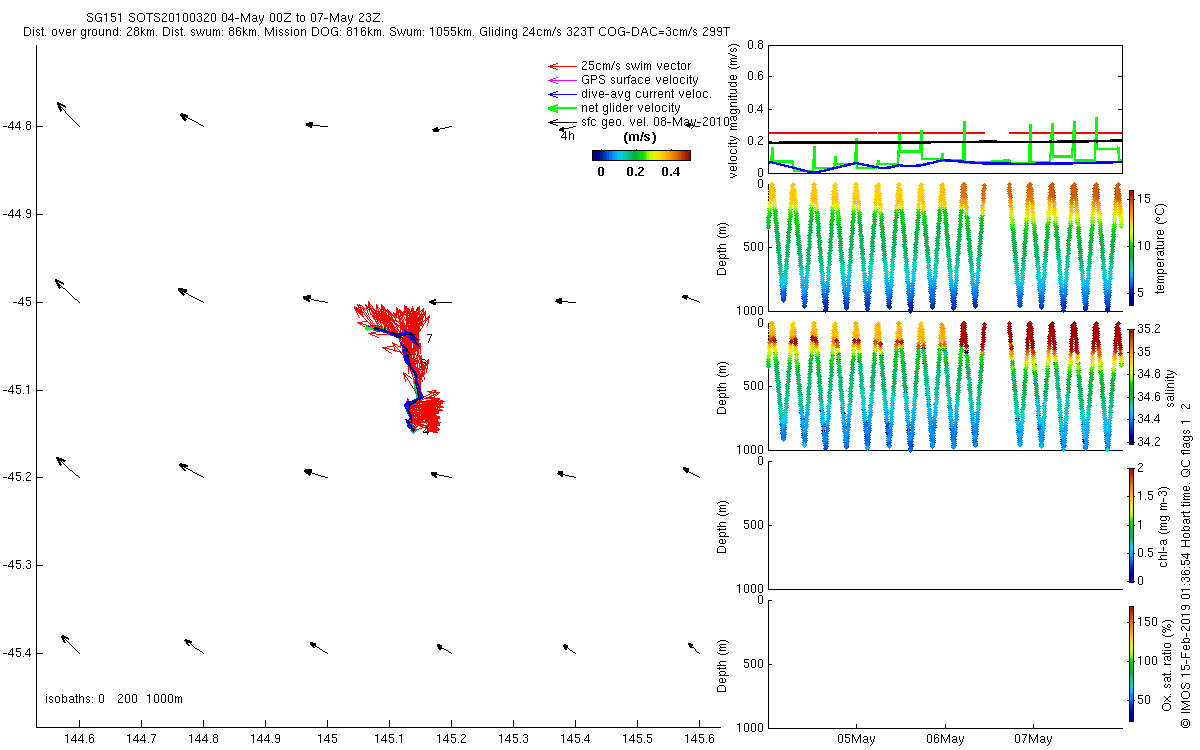Click the 'isobaths: 0 200 1000m' label
The image size is (1200, 750).
click(114, 698)
